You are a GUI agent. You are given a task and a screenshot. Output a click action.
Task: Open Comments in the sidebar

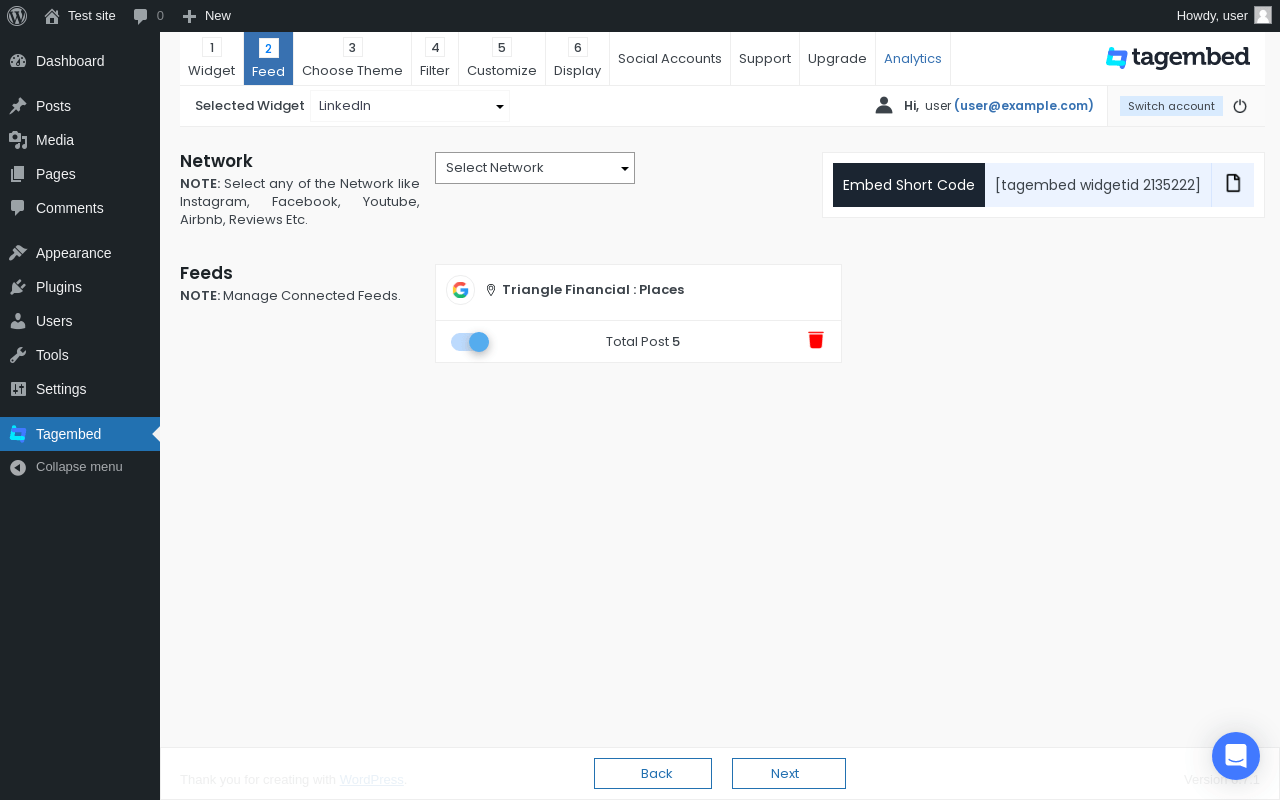(x=80, y=208)
